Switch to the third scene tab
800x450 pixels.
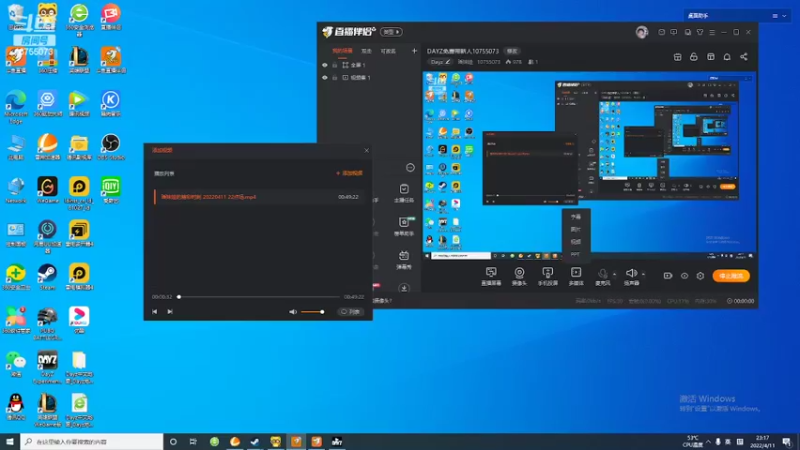(388, 51)
